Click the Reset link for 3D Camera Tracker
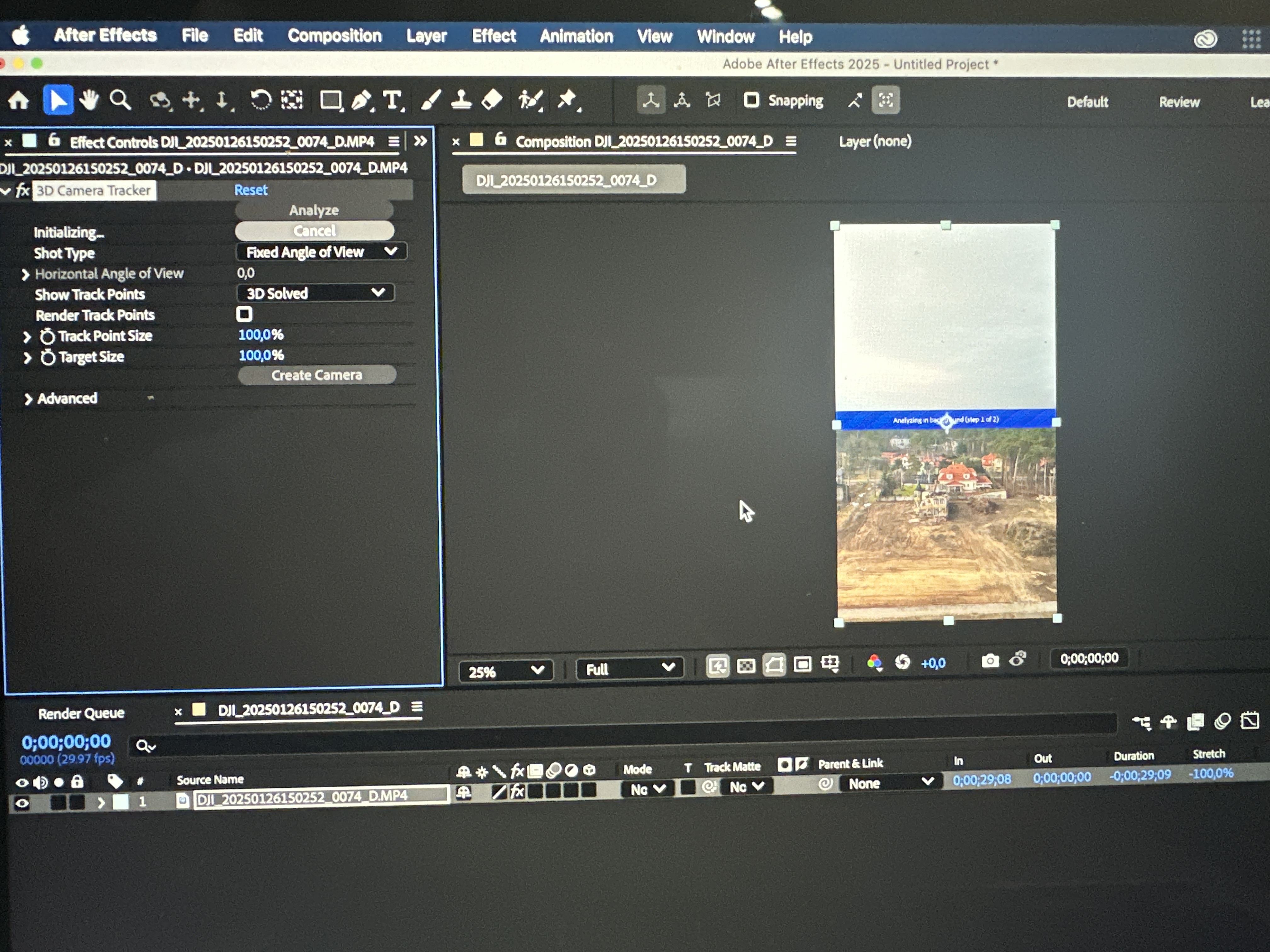The height and width of the screenshot is (952, 1270). tap(250, 190)
